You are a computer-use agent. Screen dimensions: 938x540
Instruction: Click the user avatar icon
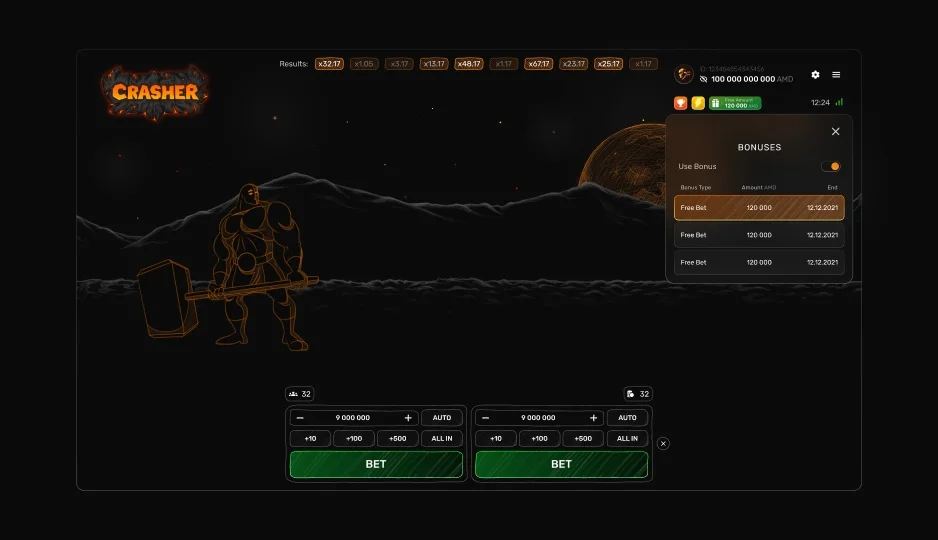pos(684,74)
